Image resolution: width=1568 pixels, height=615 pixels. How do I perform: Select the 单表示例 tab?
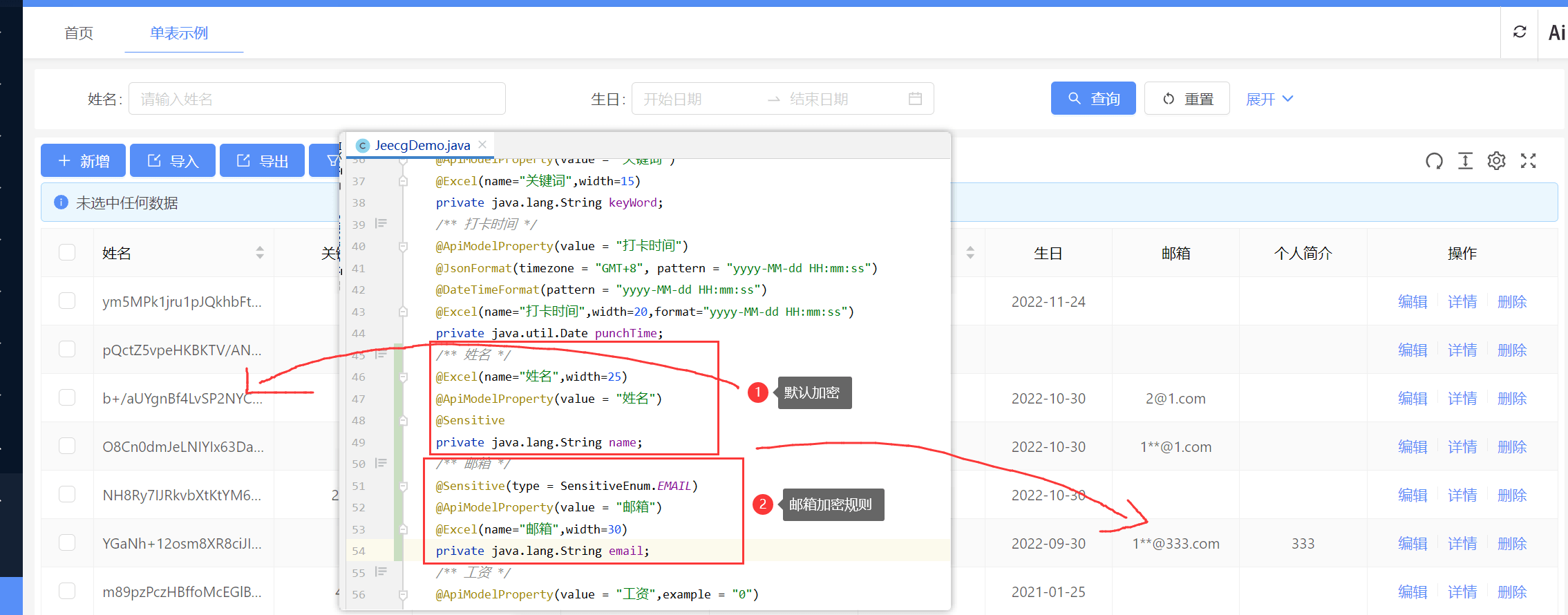179,33
